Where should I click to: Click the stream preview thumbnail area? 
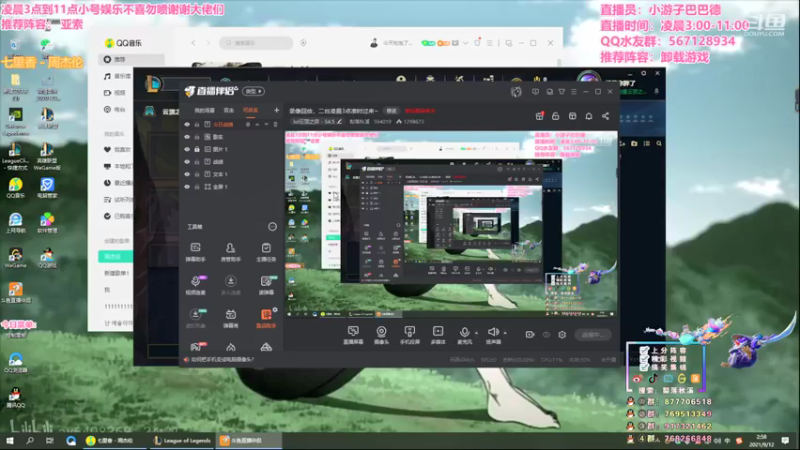(x=451, y=224)
